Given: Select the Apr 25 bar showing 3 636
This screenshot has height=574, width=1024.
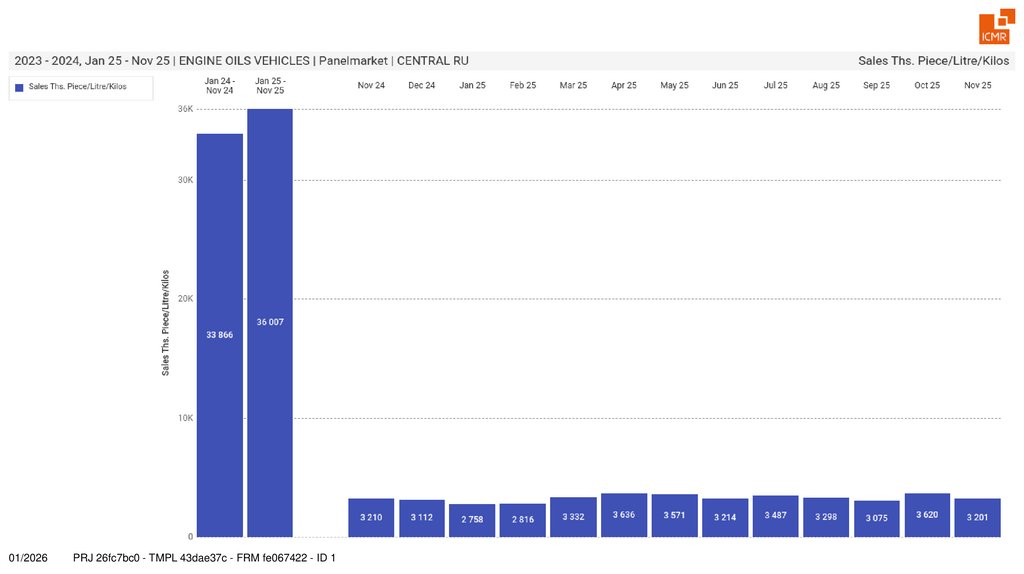Looking at the screenshot, I should pyautogui.click(x=624, y=515).
